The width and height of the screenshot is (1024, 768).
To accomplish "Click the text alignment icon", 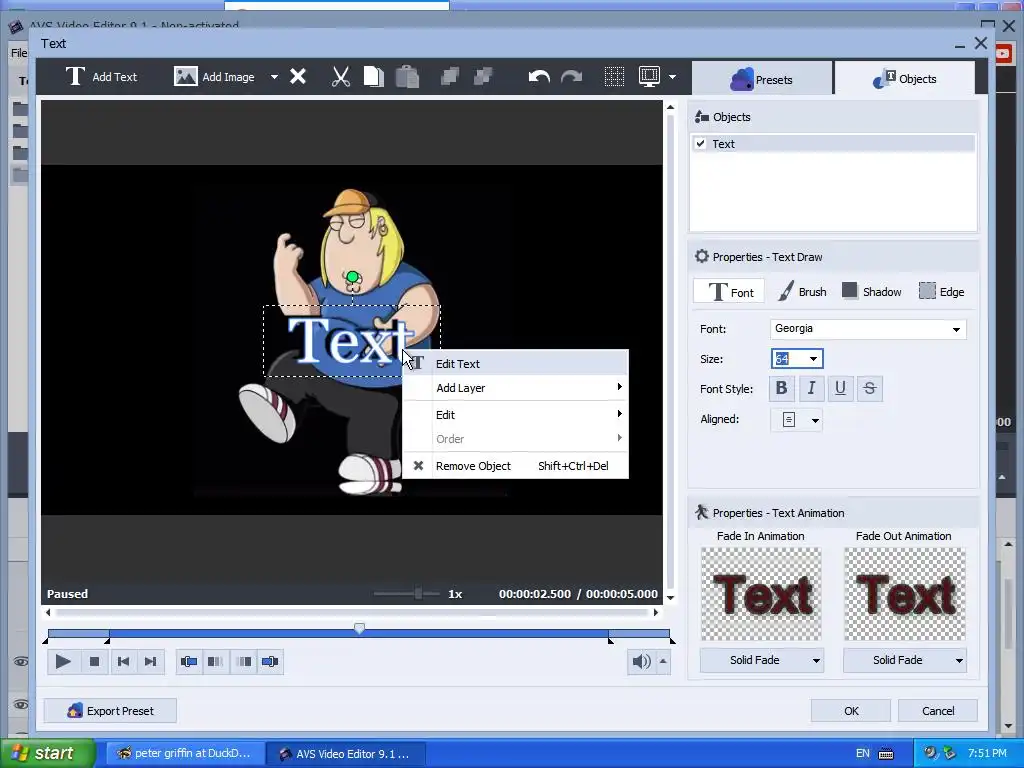I will [x=788, y=419].
